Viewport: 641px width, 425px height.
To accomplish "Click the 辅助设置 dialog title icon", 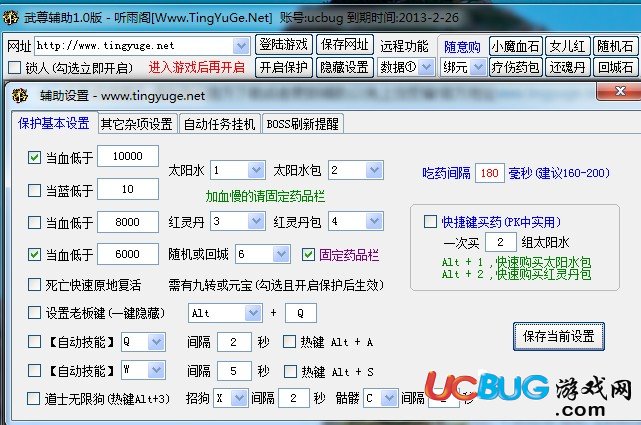I will tap(19, 96).
